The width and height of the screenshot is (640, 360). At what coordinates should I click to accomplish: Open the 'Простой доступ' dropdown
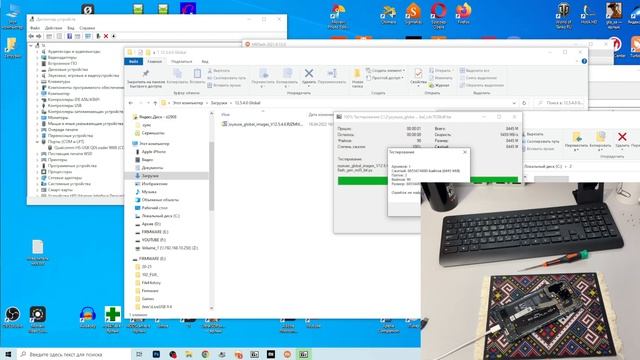coord(384,78)
